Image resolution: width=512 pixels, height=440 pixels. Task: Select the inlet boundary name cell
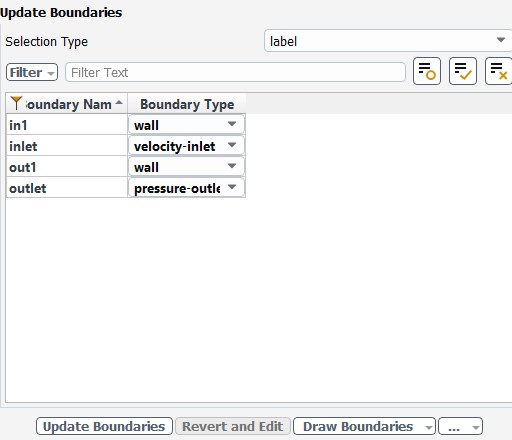coord(67,146)
